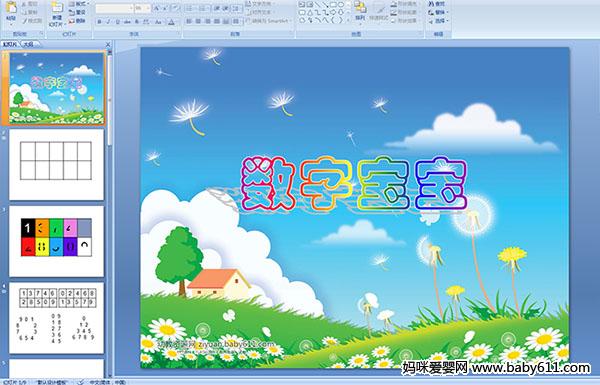Switch to the Outline (大纲) tab
Image resolution: width=600 pixels, height=385 pixels.
pos(28,44)
